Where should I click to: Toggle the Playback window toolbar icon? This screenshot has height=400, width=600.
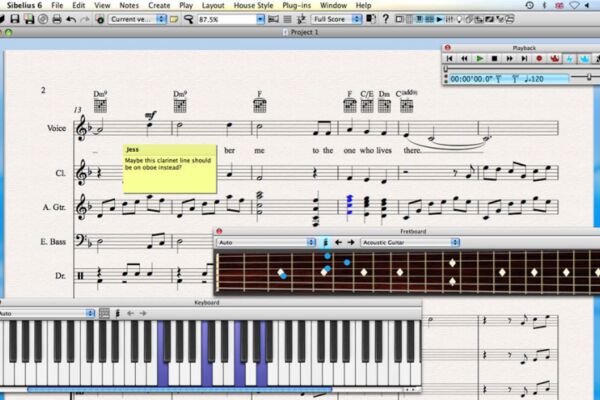[x=439, y=19]
